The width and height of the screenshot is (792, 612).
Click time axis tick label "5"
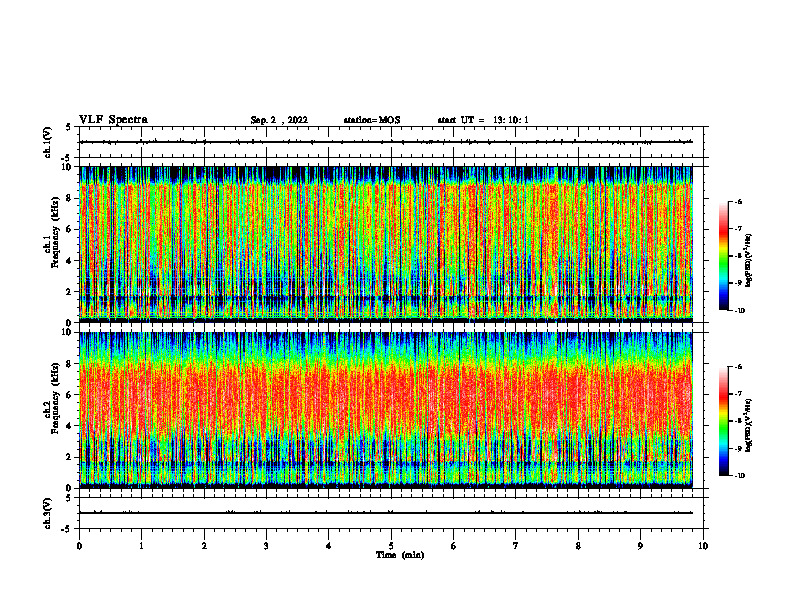coord(391,546)
